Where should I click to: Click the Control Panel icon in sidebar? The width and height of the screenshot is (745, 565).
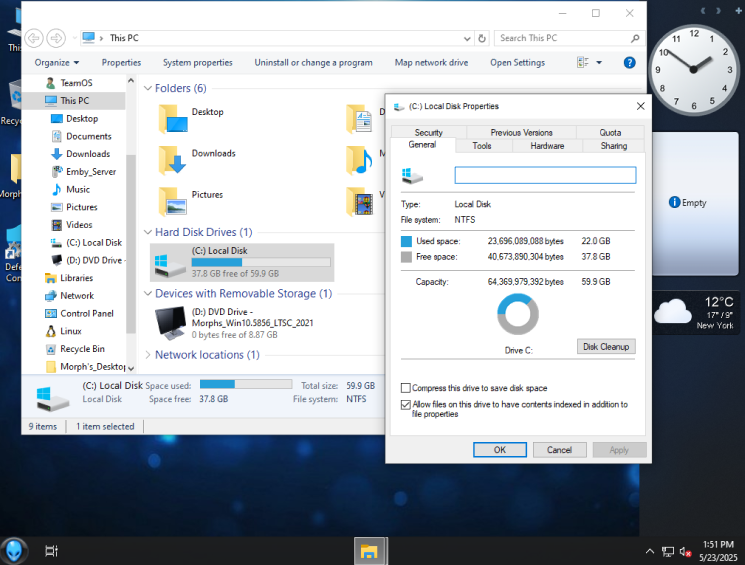[x=50, y=314]
